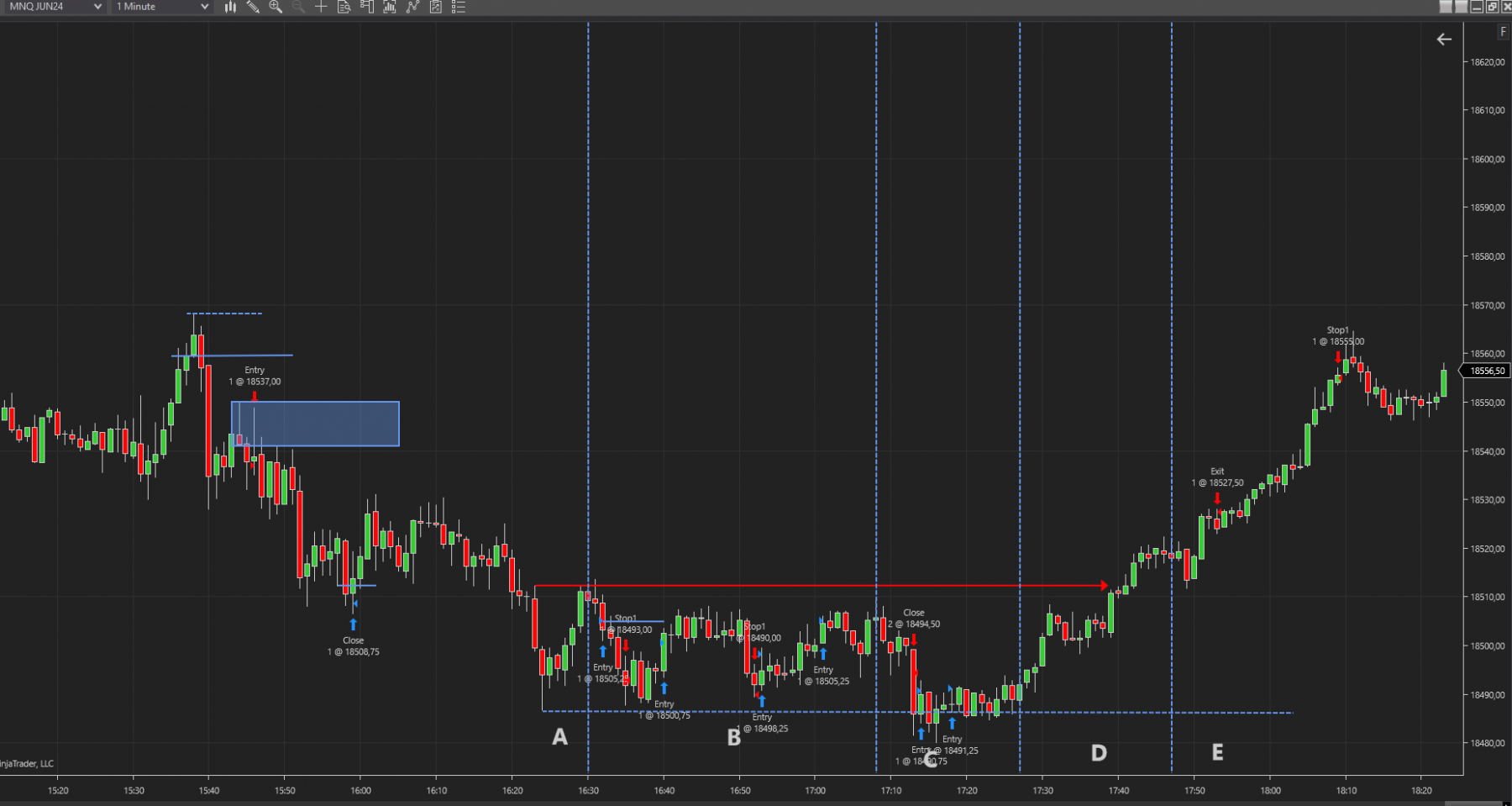Screen dimensions: 1512x806
Task: Open the Indicators bar-chart icon
Action: [390, 7]
